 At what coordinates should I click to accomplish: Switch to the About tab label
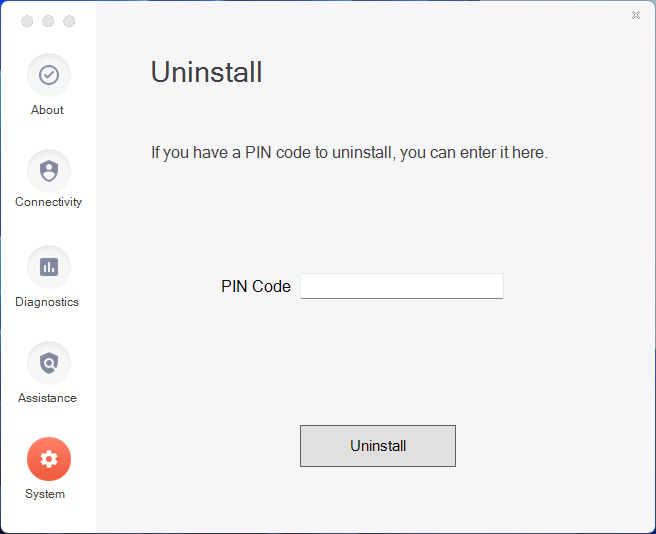pyautogui.click(x=47, y=110)
